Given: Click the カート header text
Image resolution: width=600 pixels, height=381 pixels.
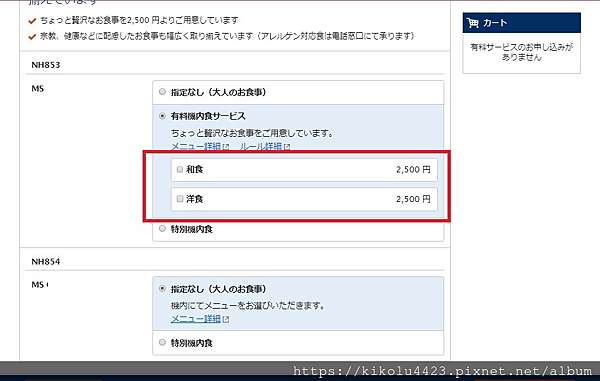Looking at the screenshot, I should tap(495, 23).
